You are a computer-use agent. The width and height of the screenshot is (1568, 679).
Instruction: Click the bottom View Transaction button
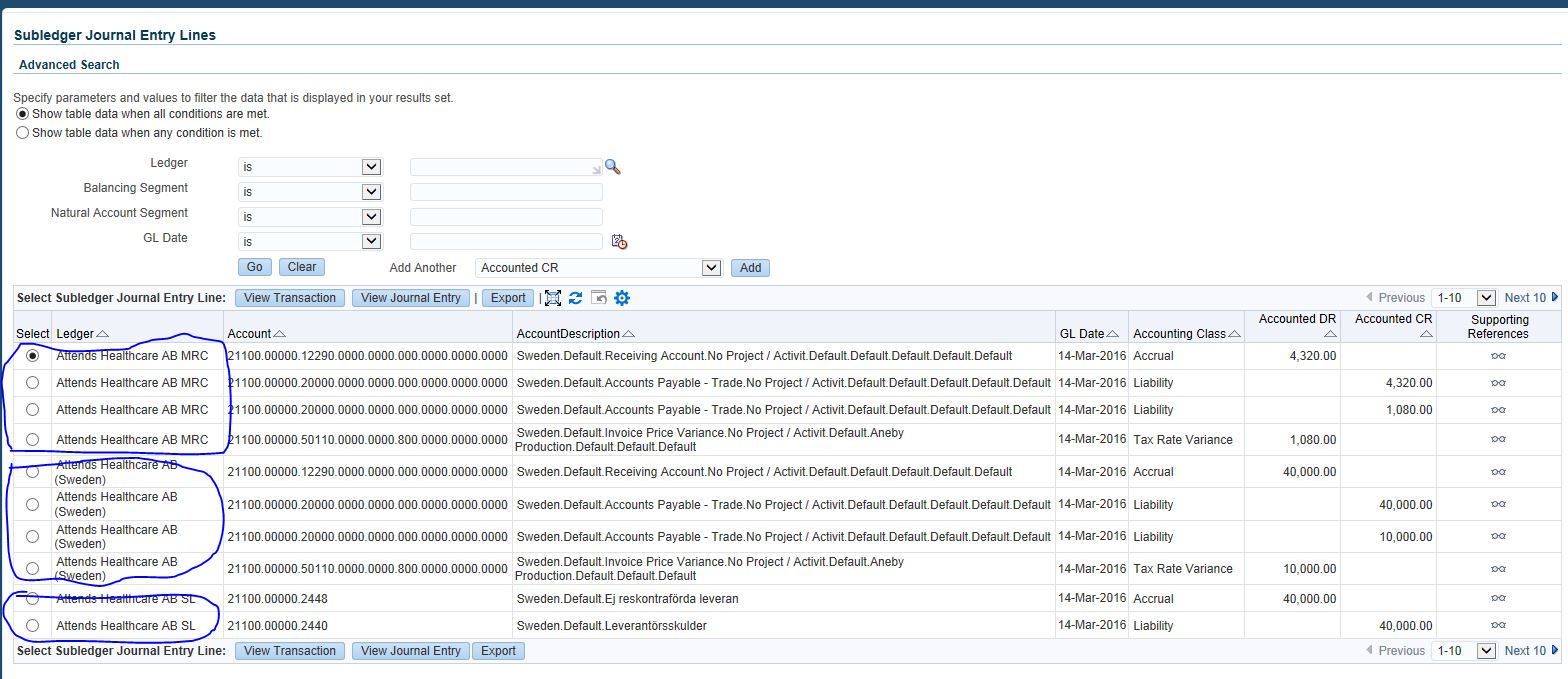point(290,651)
